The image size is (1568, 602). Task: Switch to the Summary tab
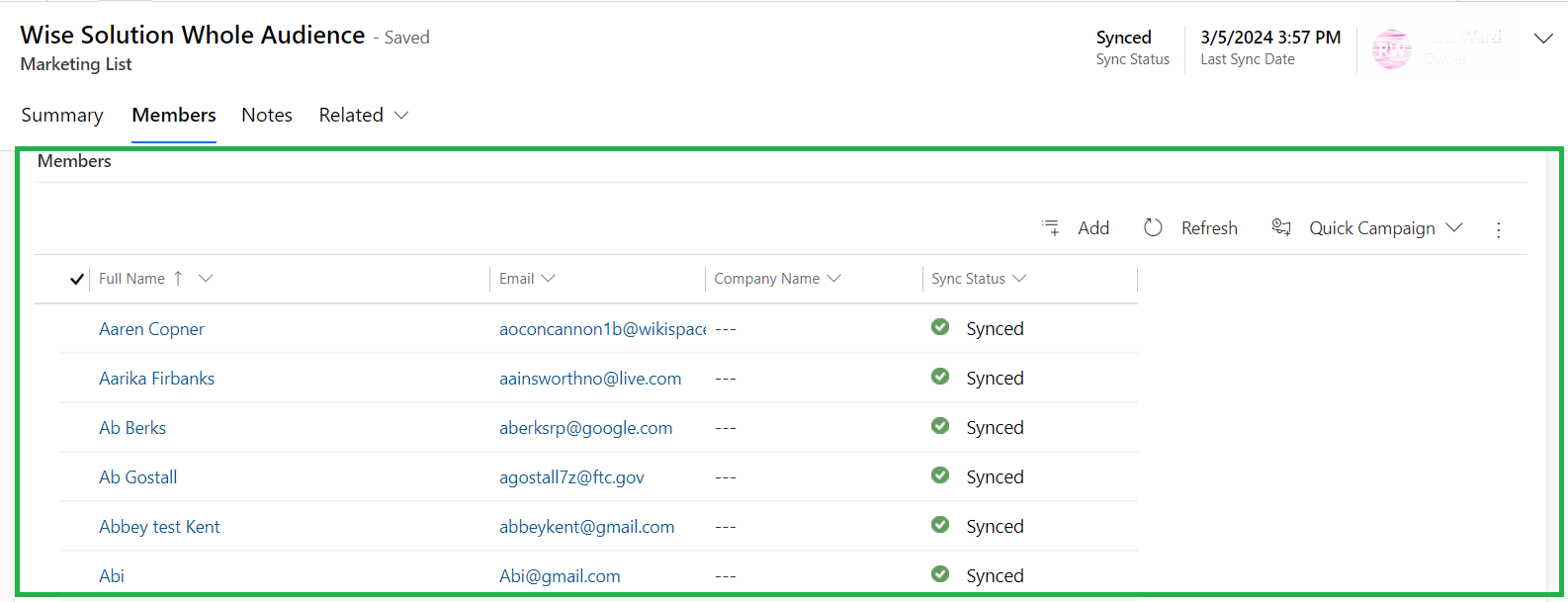click(62, 115)
